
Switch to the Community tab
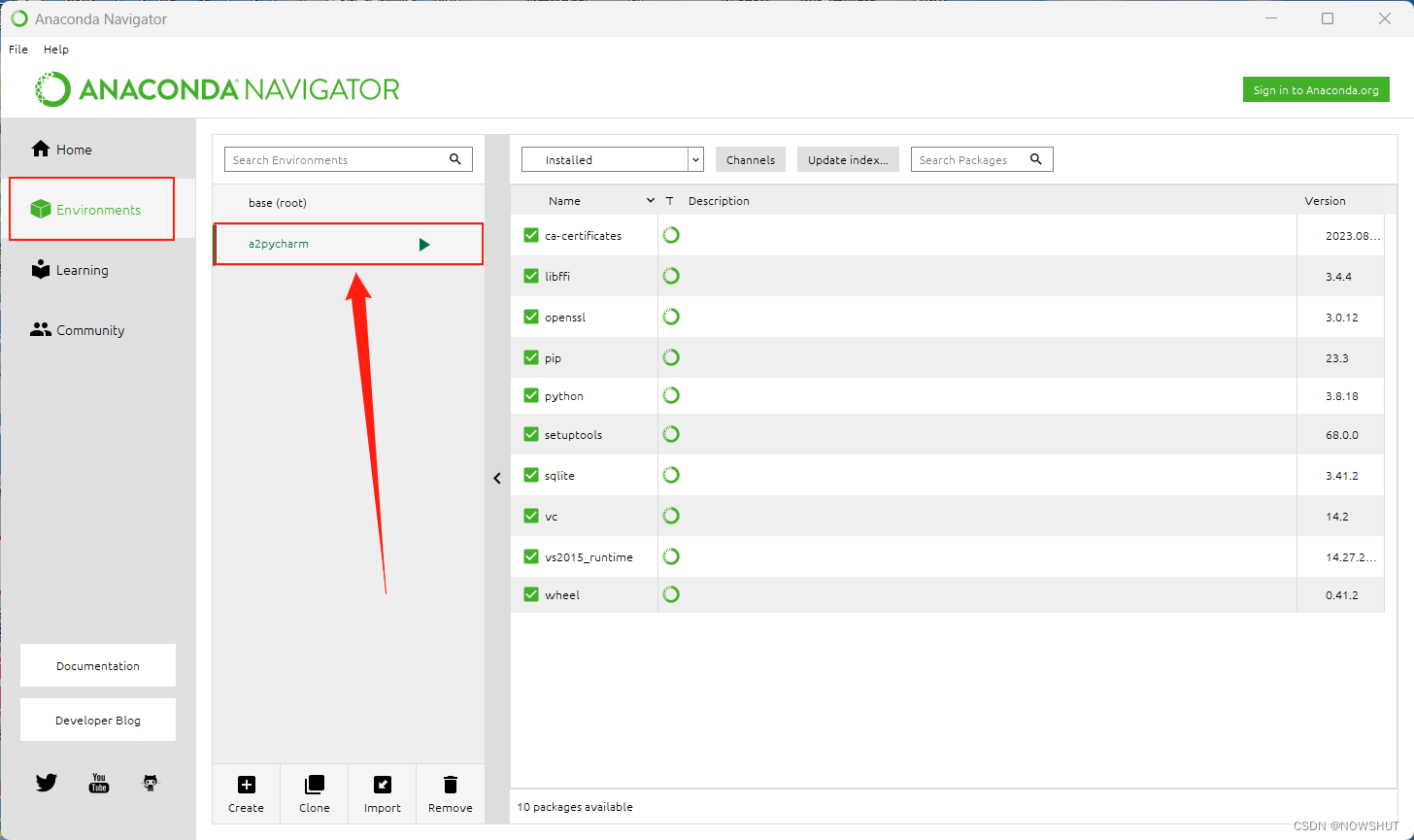tap(97, 330)
